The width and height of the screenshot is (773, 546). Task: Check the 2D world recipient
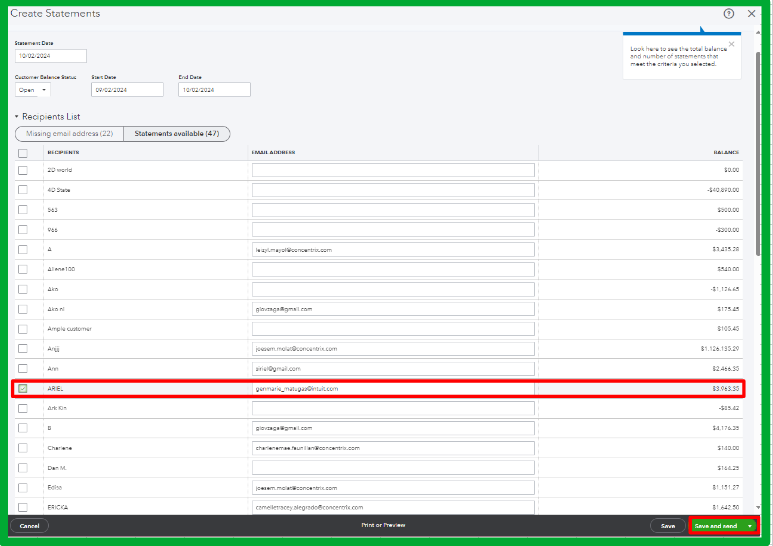pos(23,170)
